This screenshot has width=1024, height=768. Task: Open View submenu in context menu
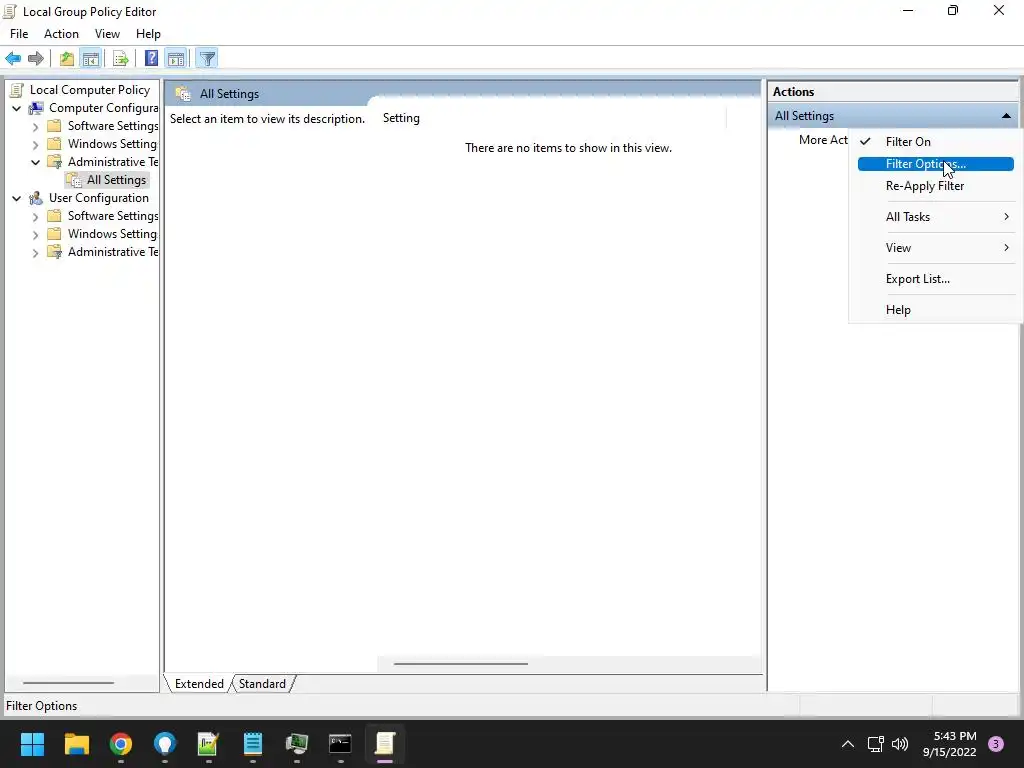[936, 248]
